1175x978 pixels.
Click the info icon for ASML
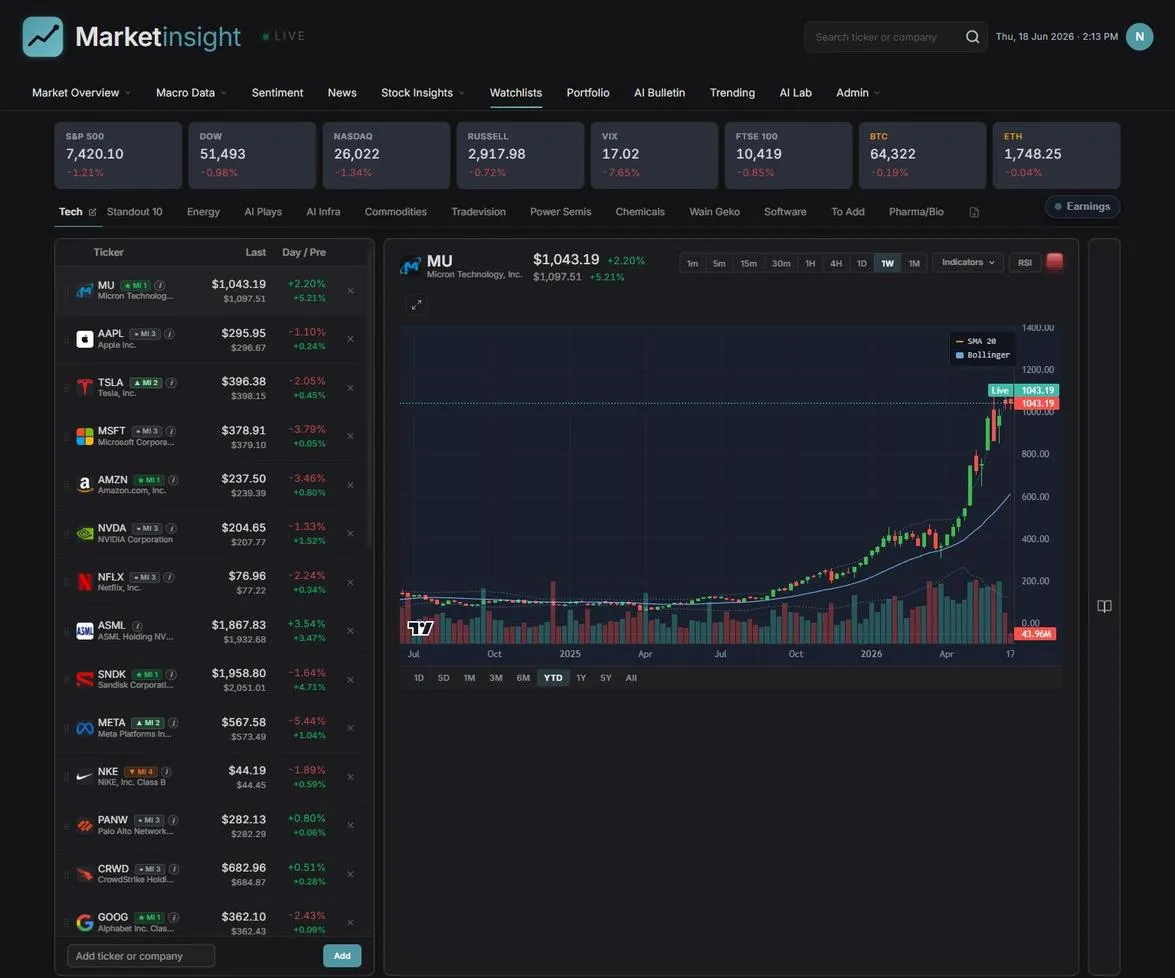pyautogui.click(x=137, y=626)
